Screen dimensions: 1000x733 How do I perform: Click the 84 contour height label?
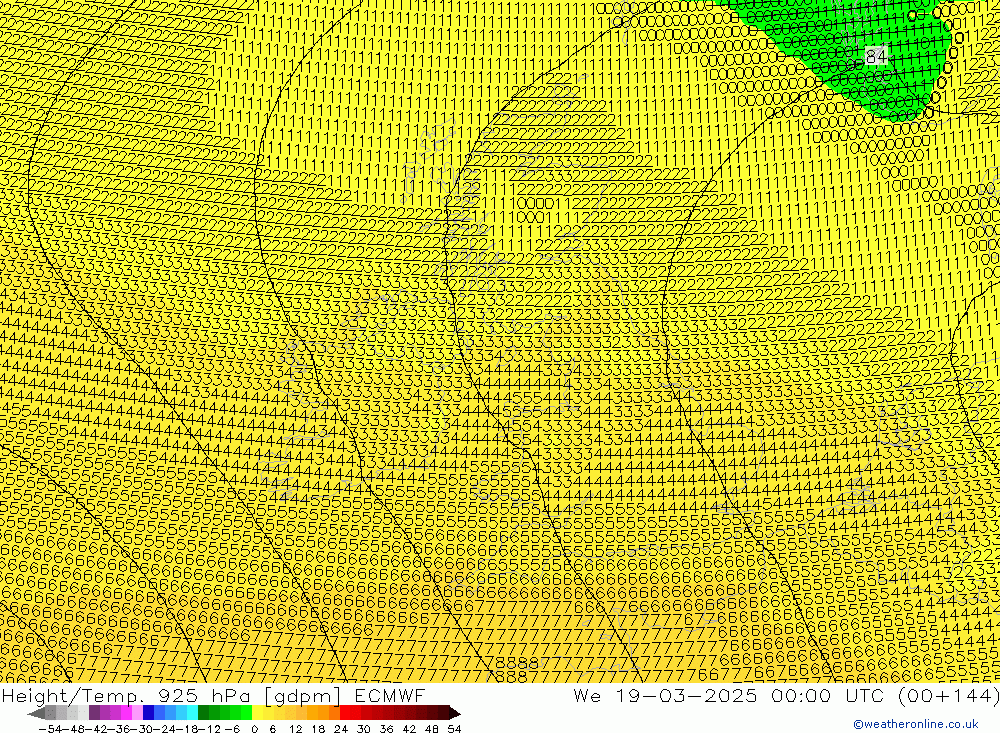point(876,56)
